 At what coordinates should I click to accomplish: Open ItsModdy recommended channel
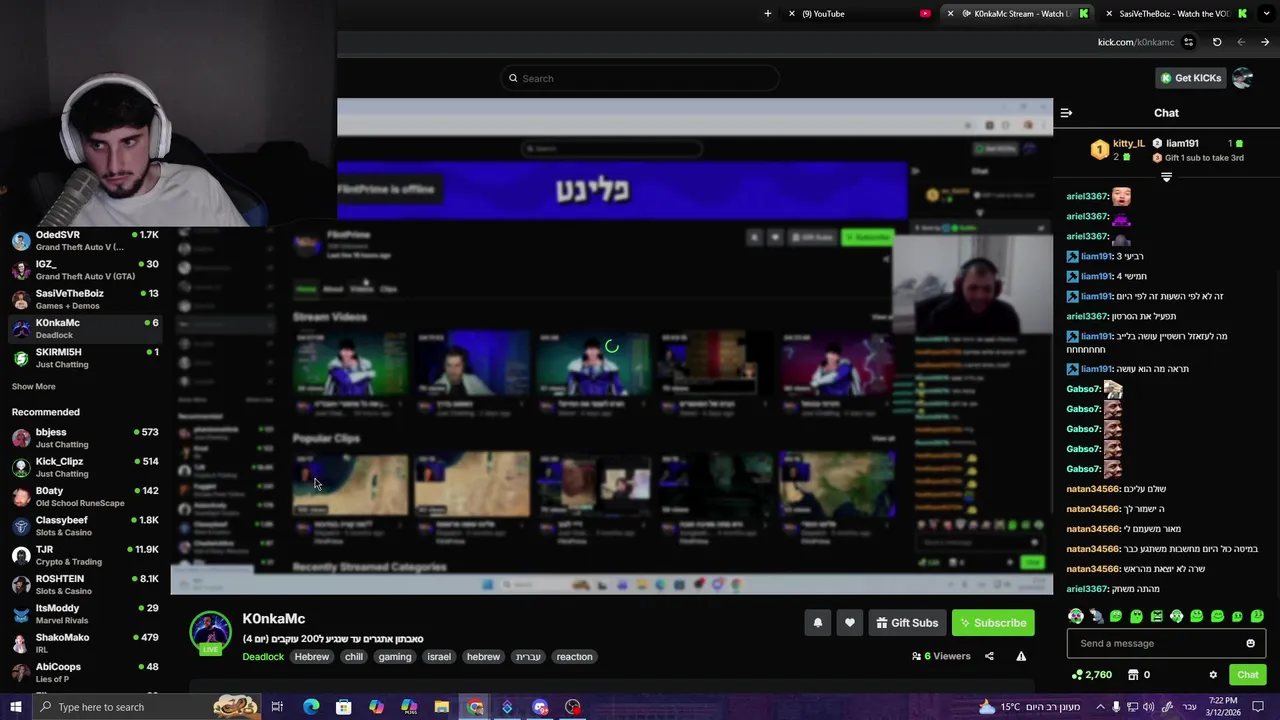tap(85, 614)
